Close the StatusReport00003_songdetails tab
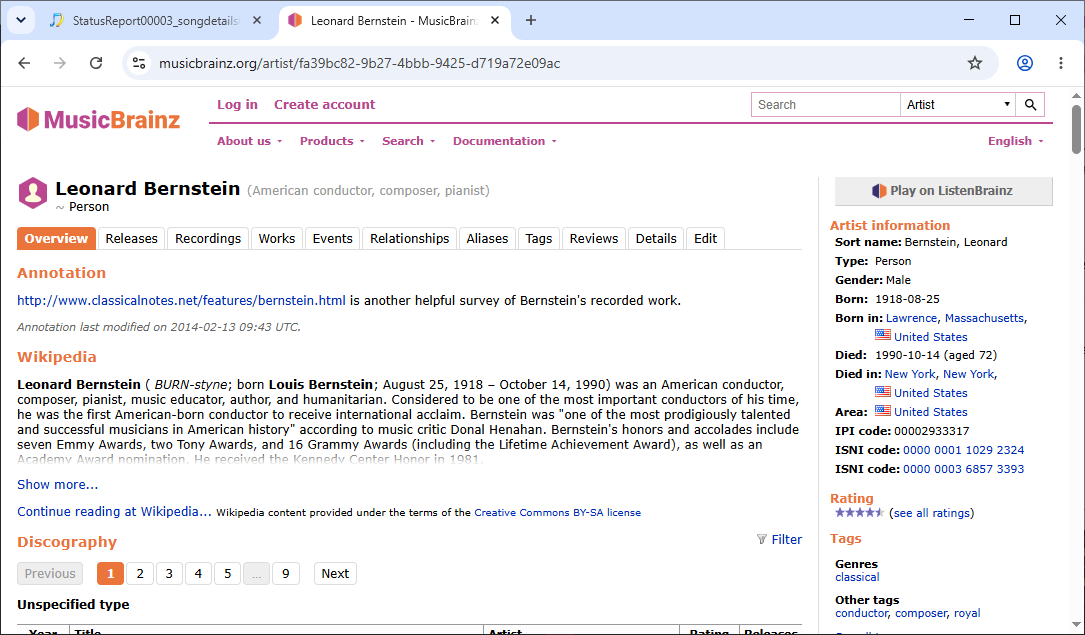Screen dimensions: 1085x635 (x=257, y=20)
